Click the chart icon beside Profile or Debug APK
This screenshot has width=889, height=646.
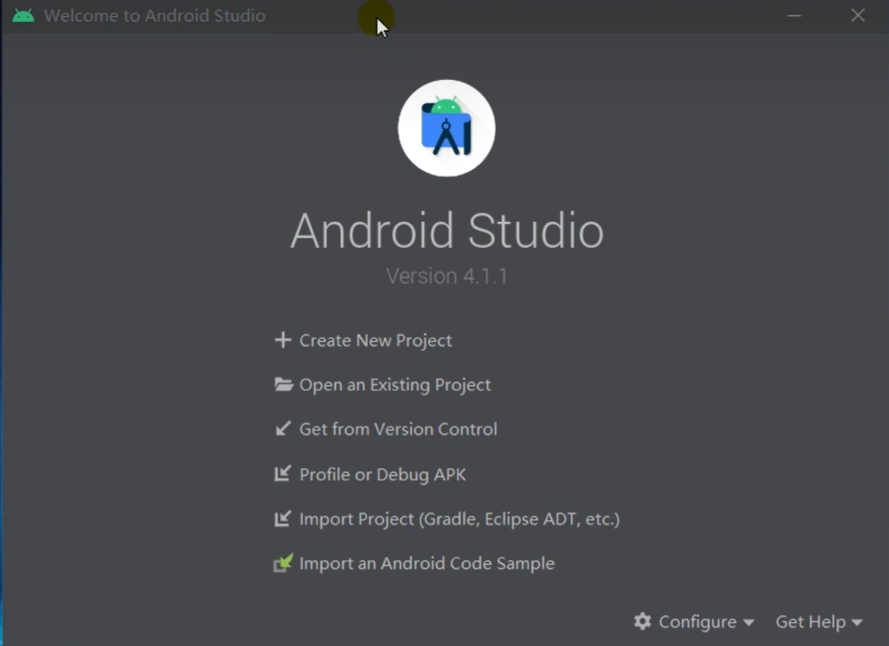pyautogui.click(x=283, y=473)
